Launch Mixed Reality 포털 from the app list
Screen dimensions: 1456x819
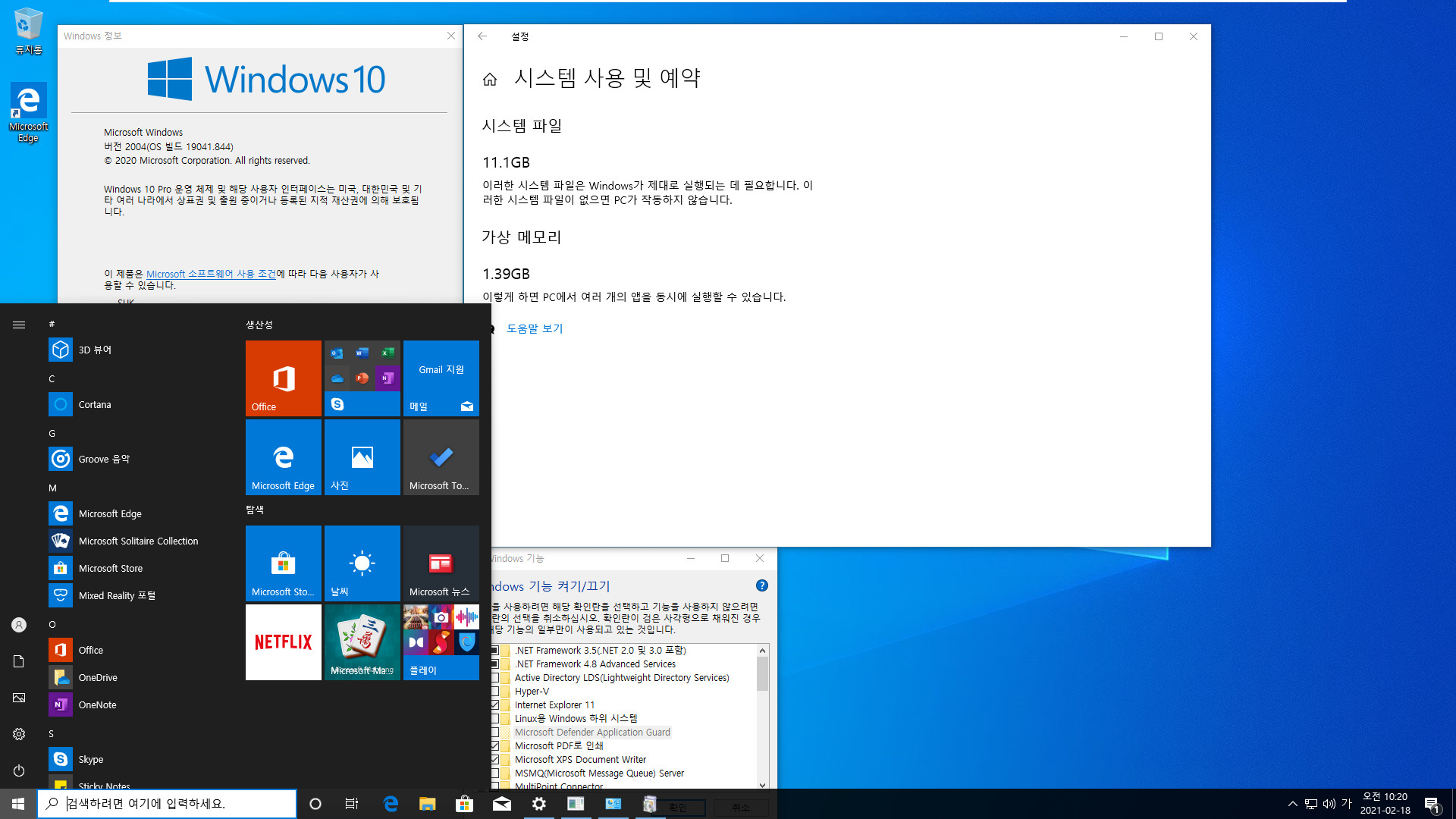[136, 595]
